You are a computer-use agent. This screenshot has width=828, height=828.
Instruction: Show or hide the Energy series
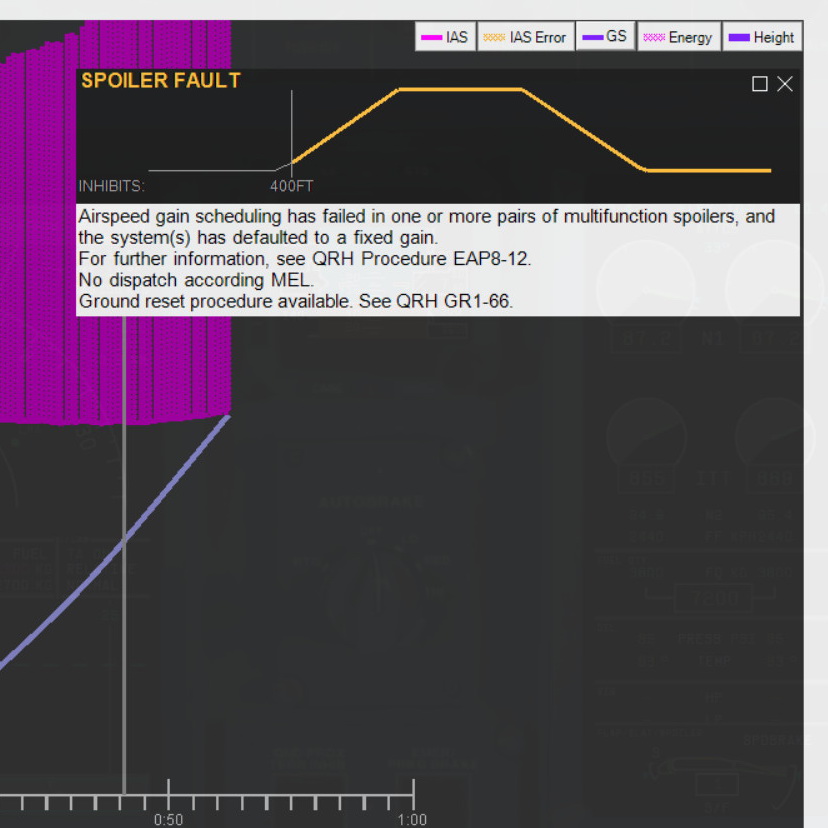coord(678,37)
